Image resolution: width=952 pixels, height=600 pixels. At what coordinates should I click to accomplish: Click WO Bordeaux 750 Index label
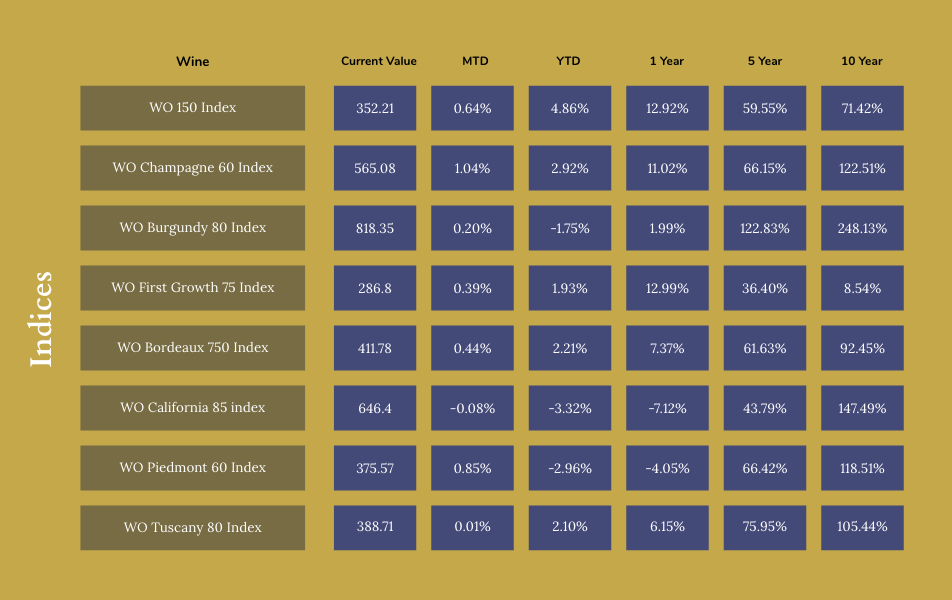pyautogui.click(x=193, y=348)
